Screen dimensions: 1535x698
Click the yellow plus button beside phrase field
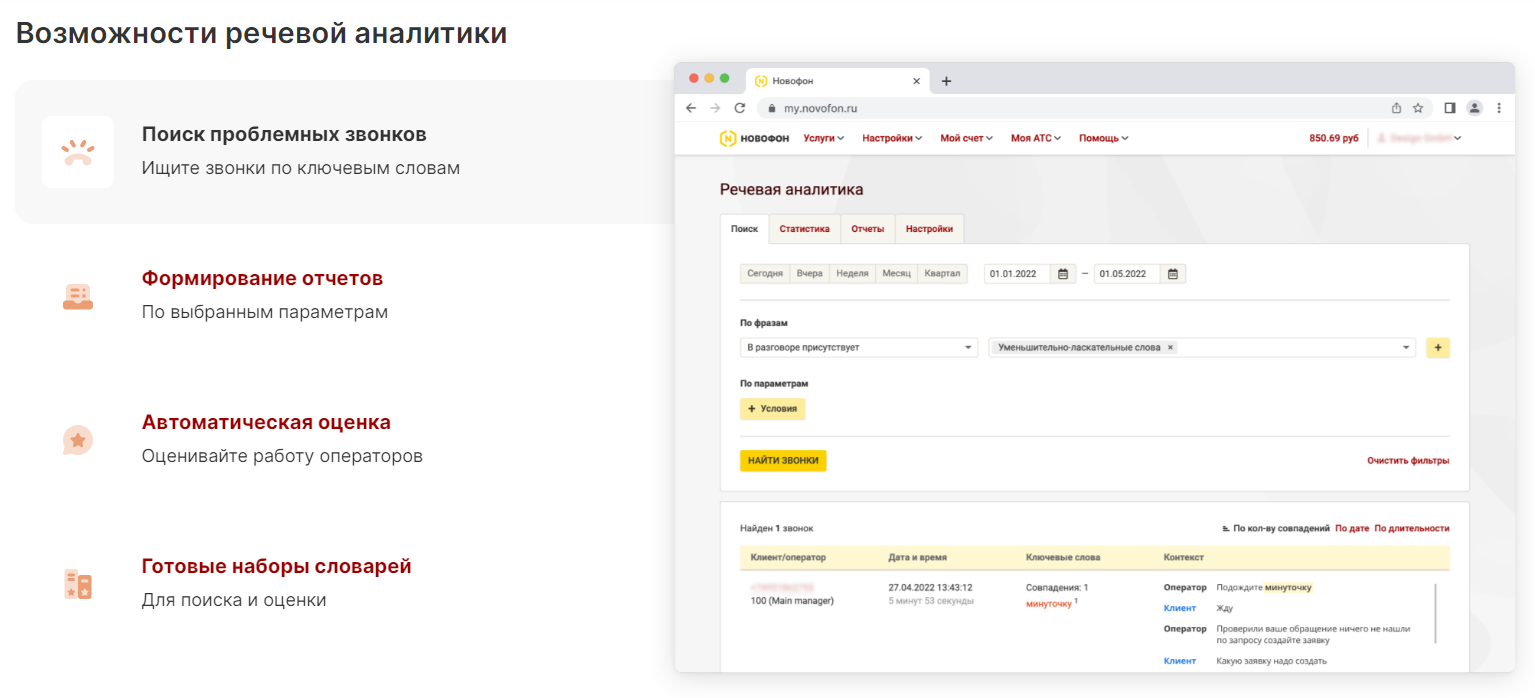(x=1437, y=348)
